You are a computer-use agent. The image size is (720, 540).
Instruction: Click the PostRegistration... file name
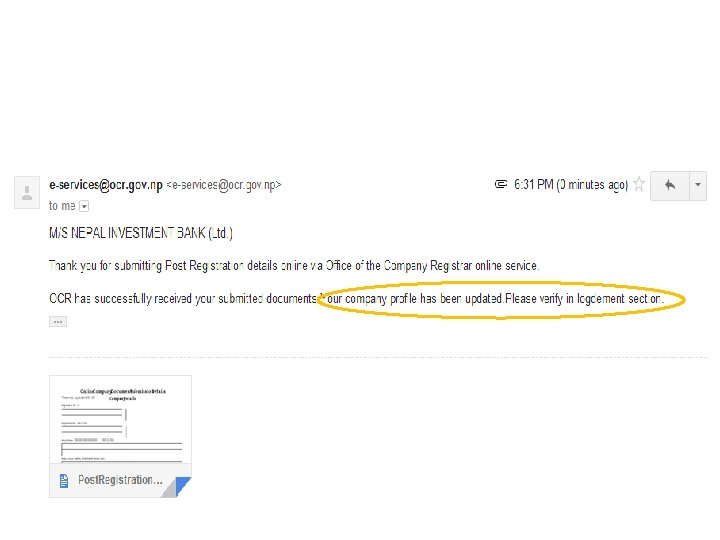(120, 480)
